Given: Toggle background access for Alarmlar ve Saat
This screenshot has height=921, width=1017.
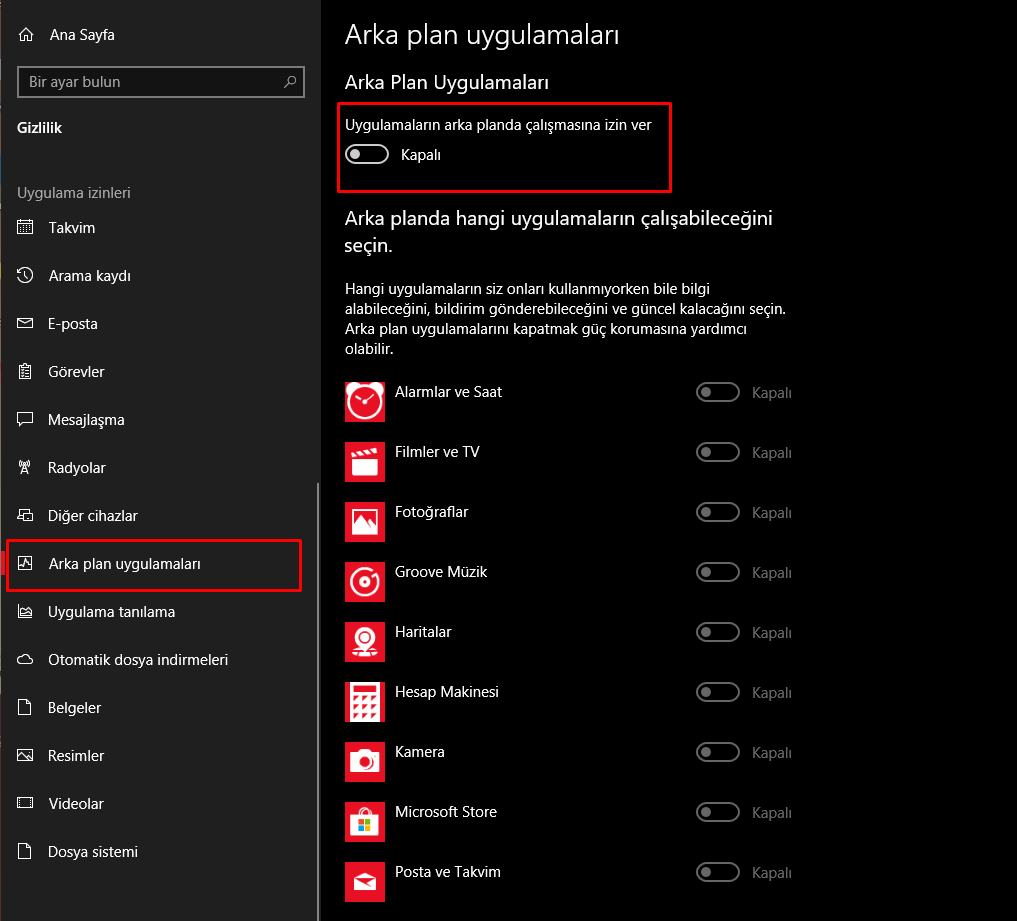Looking at the screenshot, I should (x=718, y=392).
